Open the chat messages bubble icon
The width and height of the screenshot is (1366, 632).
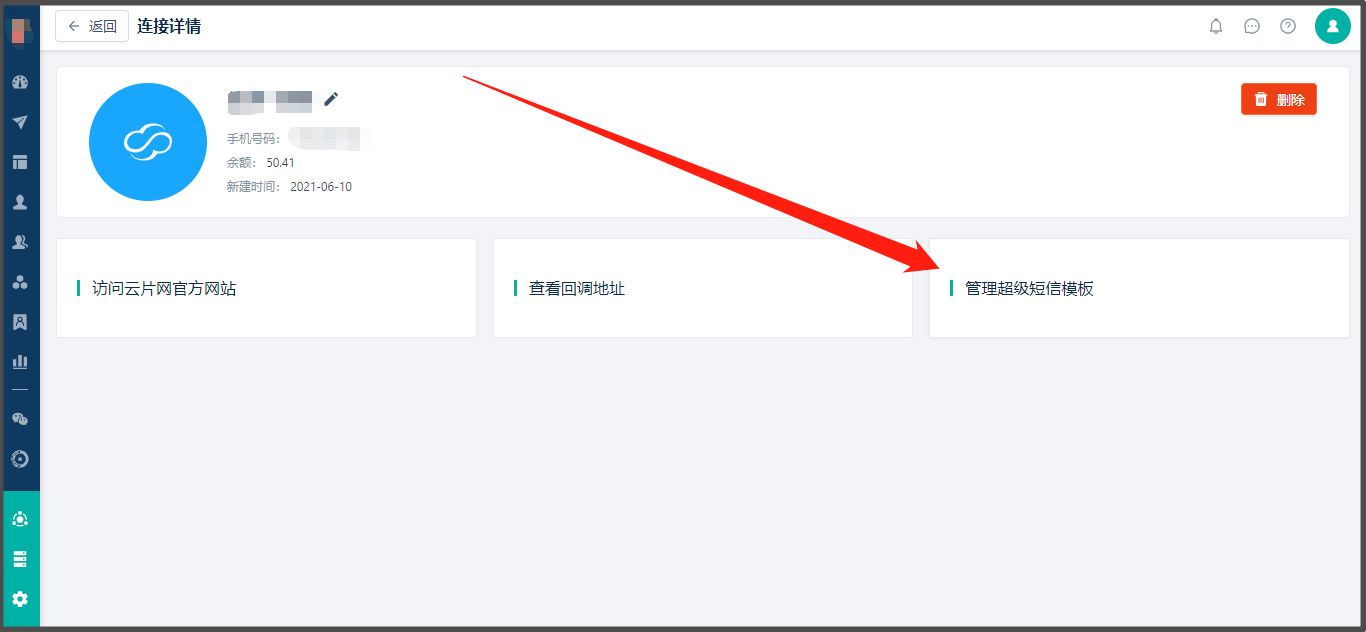(1252, 26)
